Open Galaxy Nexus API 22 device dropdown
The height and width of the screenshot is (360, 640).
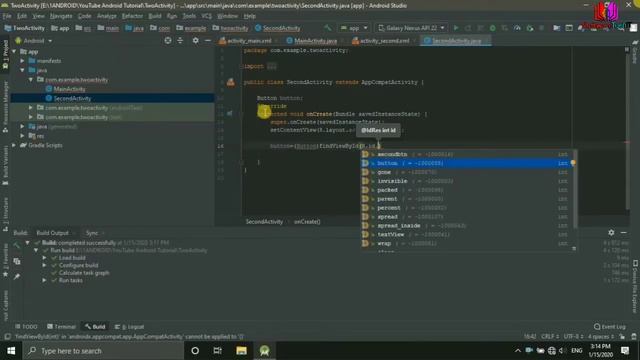click(x=411, y=28)
